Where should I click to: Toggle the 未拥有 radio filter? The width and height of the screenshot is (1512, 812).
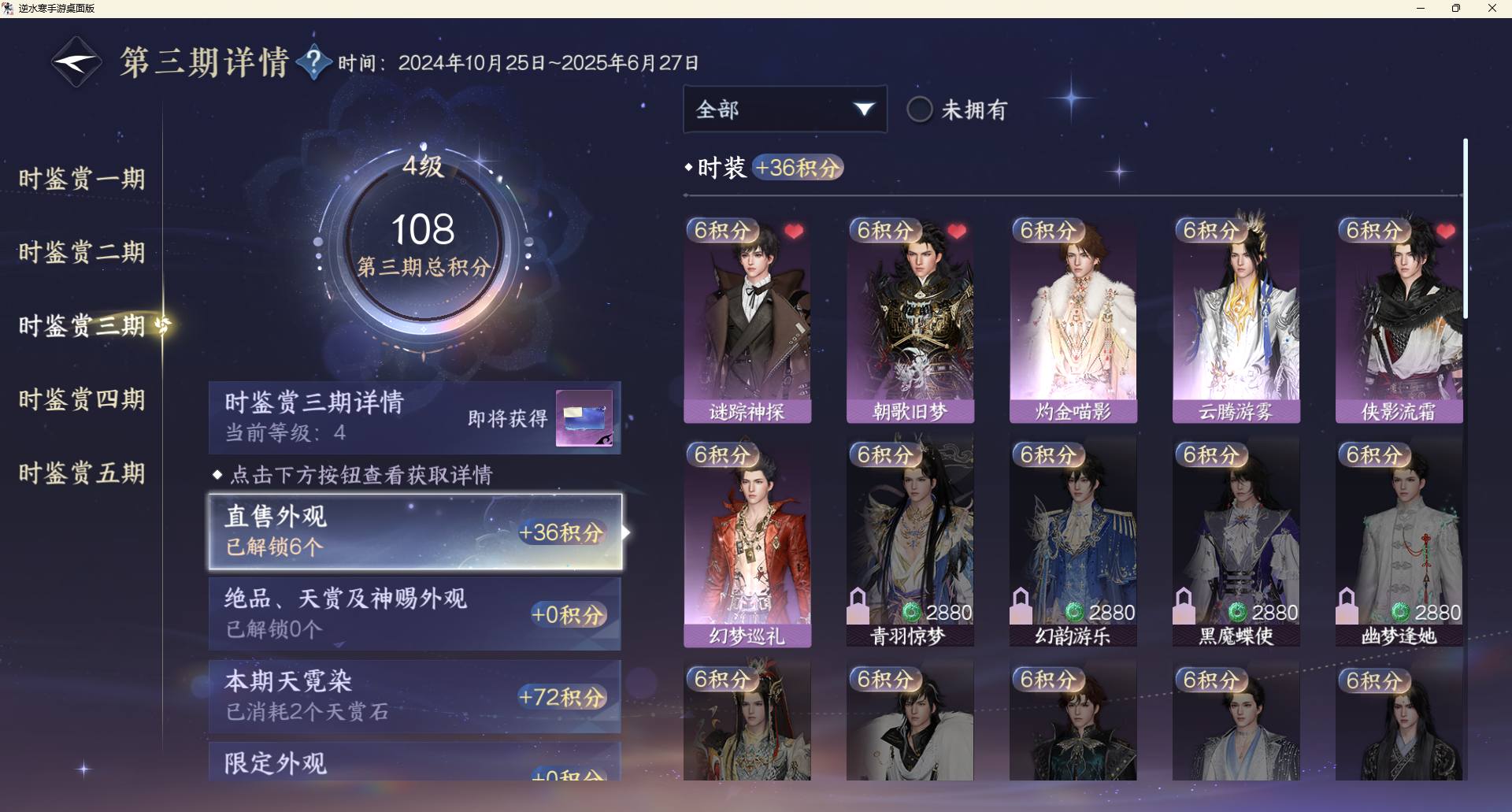pos(919,109)
